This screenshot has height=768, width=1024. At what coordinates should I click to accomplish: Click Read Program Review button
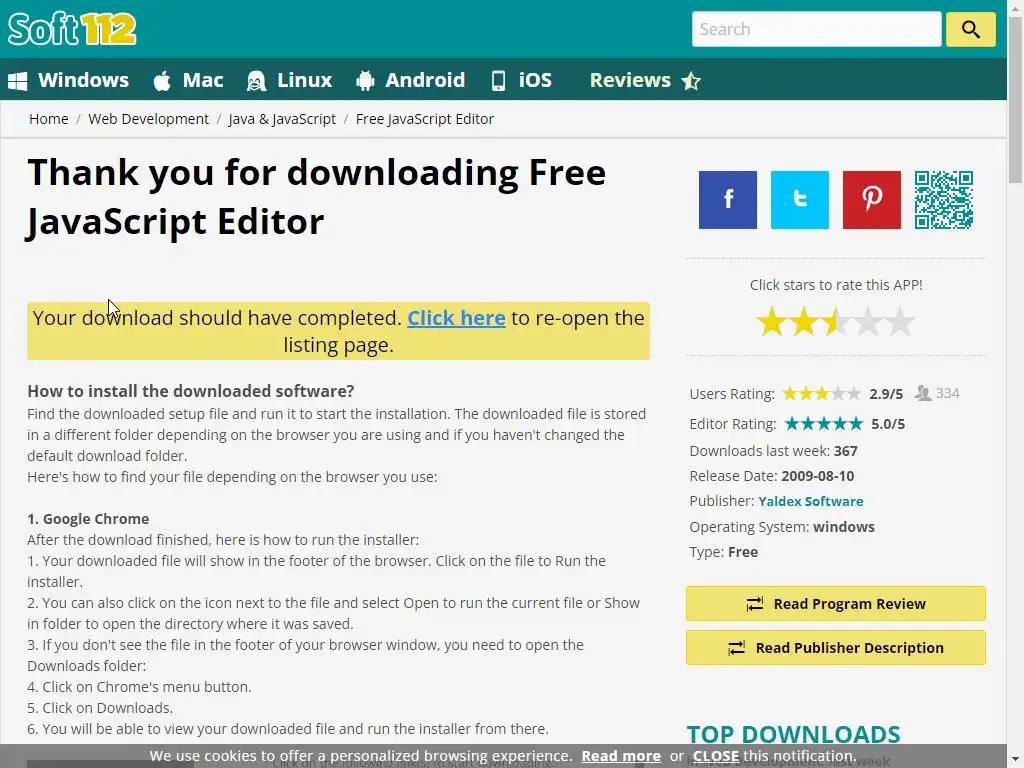835,603
